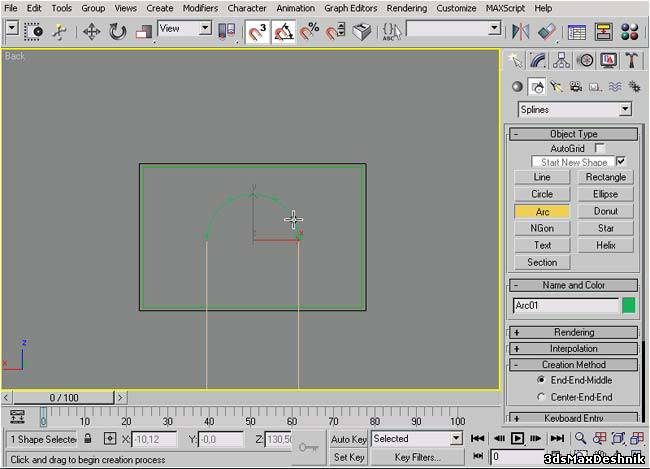This screenshot has height=469, width=650.
Task: Open the Splines category dropdown
Action: click(x=625, y=109)
